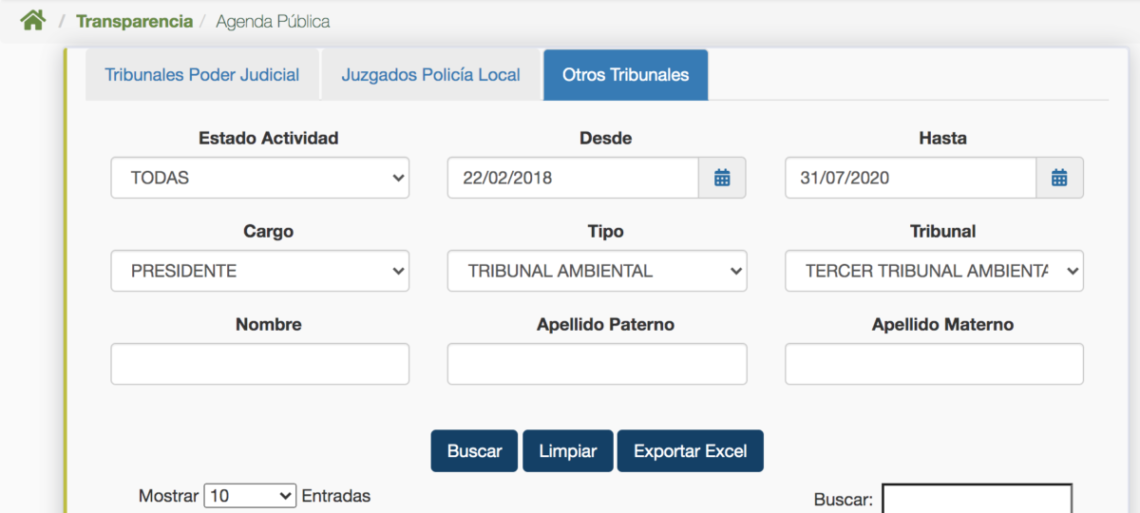Select the Otros Tribunales tab
The width and height of the screenshot is (1140, 513).
click(625, 75)
